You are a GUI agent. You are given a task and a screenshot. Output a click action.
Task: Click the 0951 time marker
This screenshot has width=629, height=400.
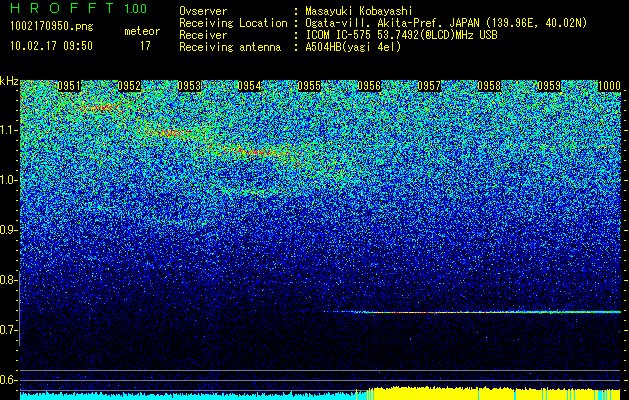[69, 86]
